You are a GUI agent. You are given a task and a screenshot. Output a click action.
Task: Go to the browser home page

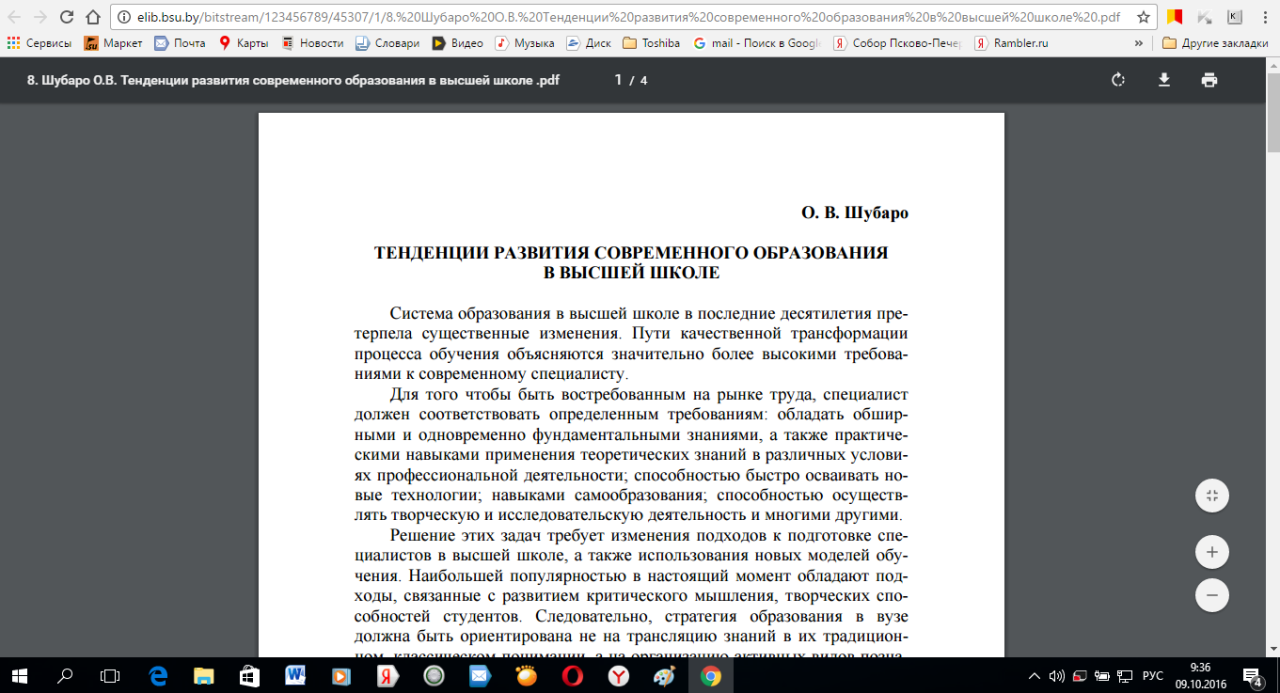pos(92,17)
